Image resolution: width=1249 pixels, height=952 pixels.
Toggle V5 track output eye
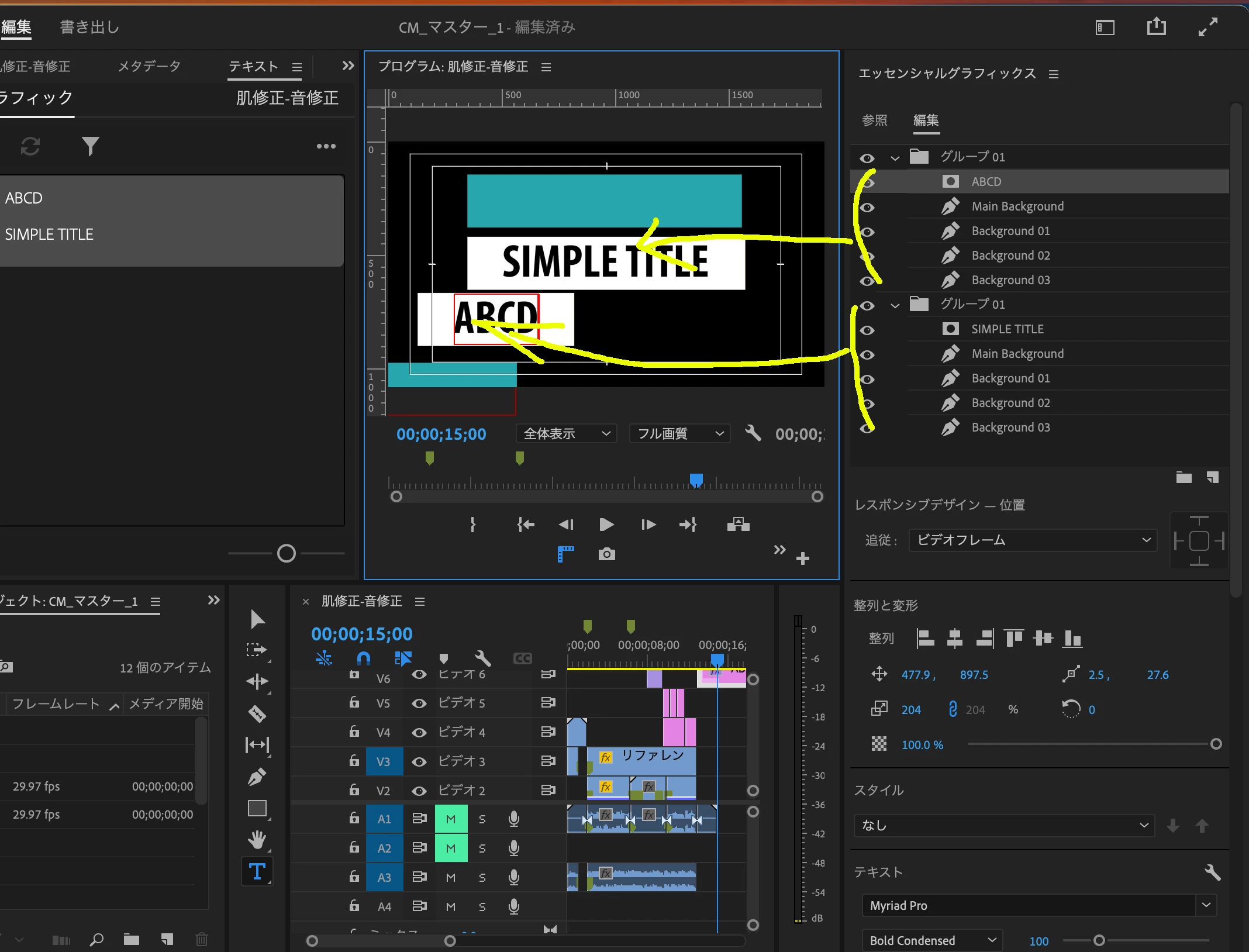(x=419, y=703)
